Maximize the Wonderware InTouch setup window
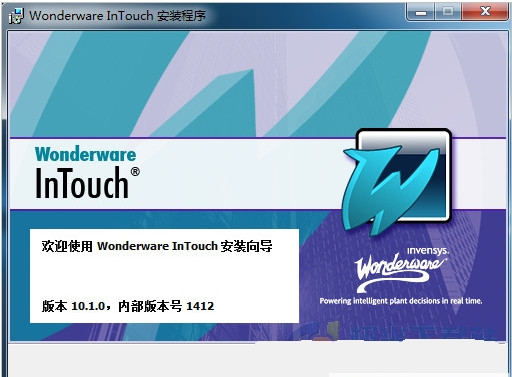 click(448, 13)
